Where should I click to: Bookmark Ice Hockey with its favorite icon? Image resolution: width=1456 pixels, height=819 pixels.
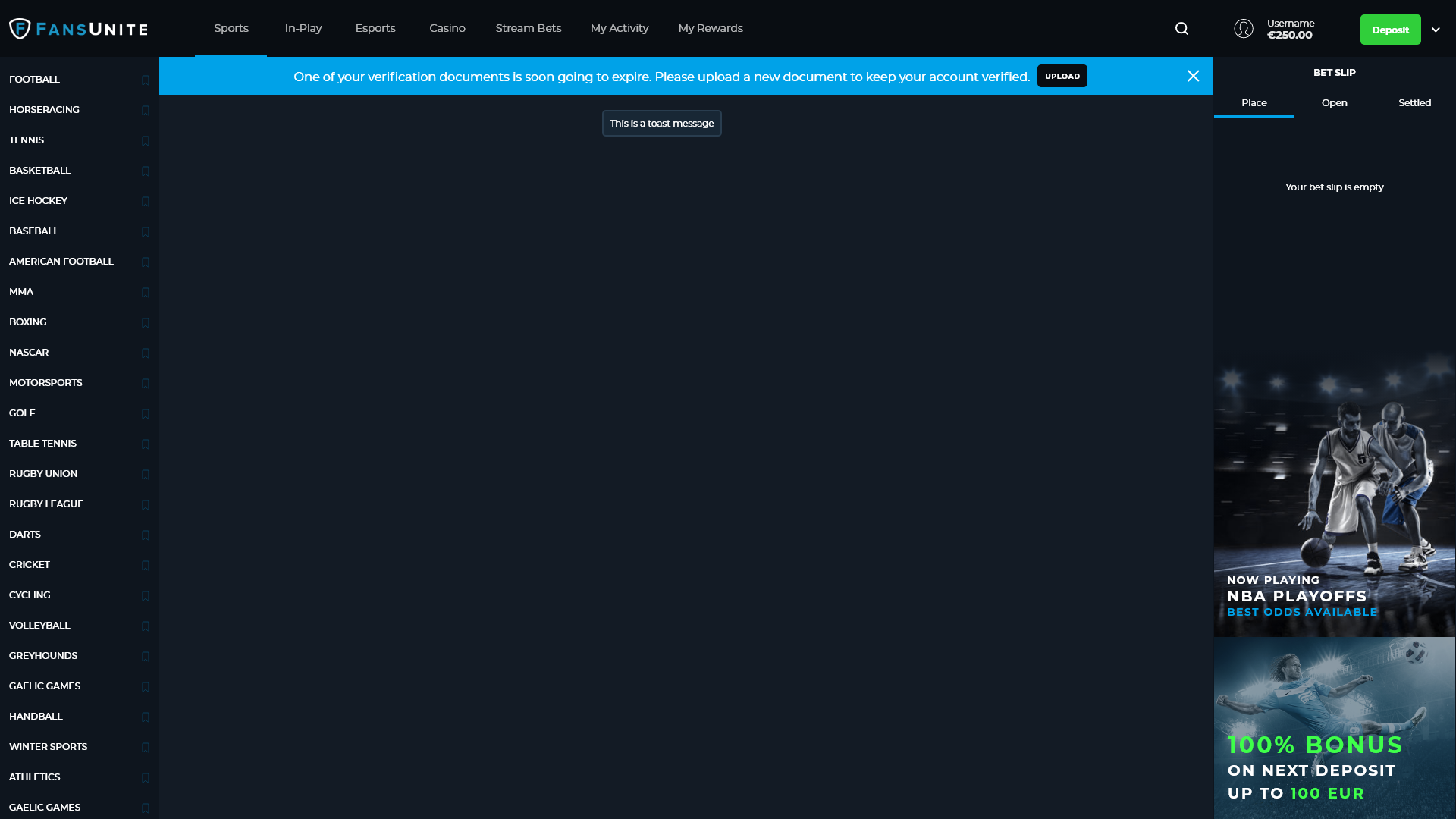(x=146, y=201)
